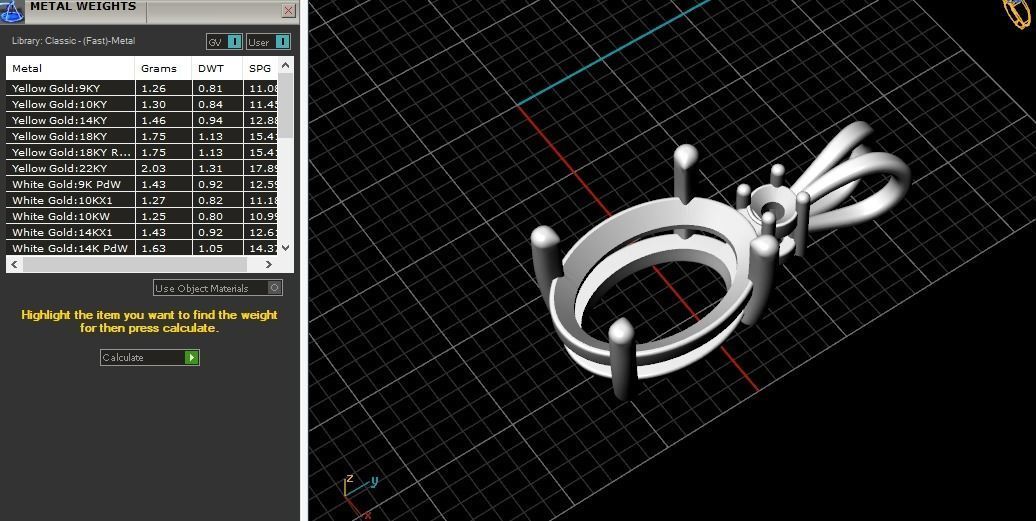Click the table scroll up arrow
This screenshot has height=521, width=1036.
tap(285, 65)
